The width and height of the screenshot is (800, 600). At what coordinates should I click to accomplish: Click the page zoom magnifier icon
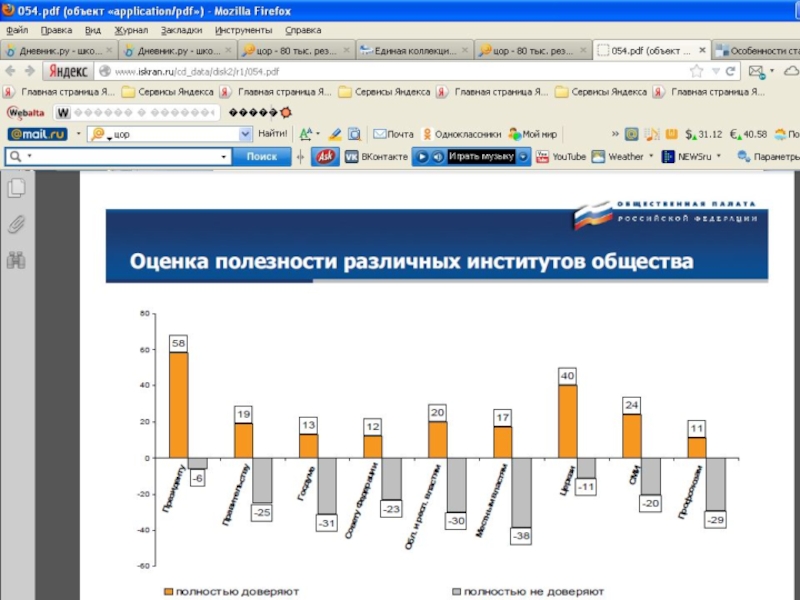click(x=354, y=134)
